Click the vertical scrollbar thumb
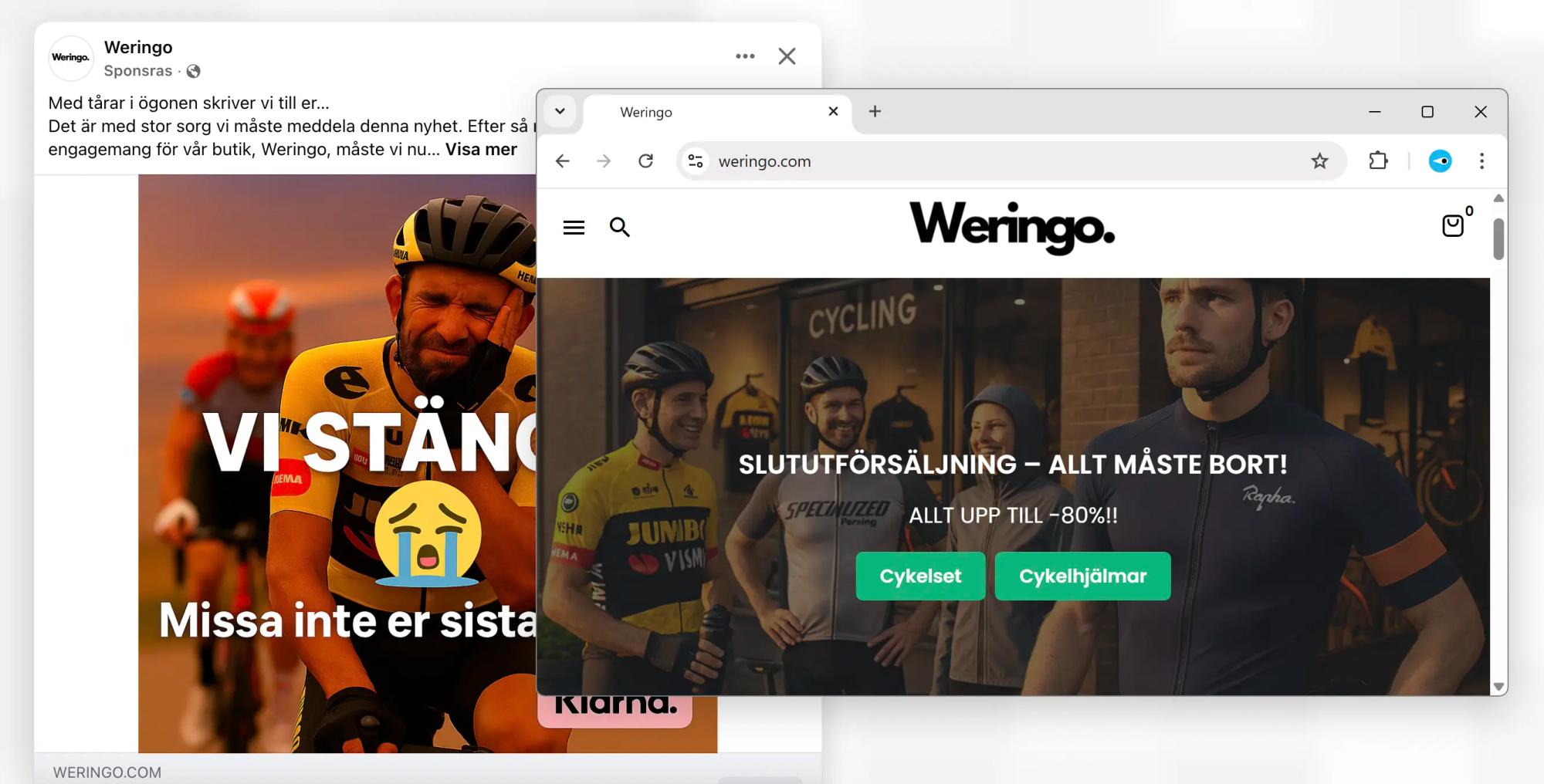 (1498, 238)
